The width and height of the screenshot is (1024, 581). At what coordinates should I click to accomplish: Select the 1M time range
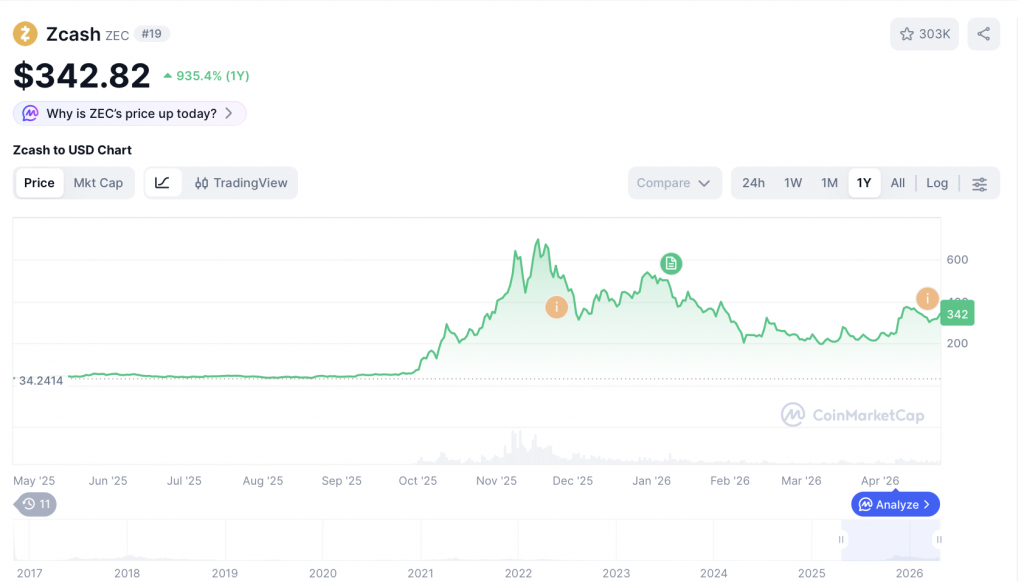829,183
